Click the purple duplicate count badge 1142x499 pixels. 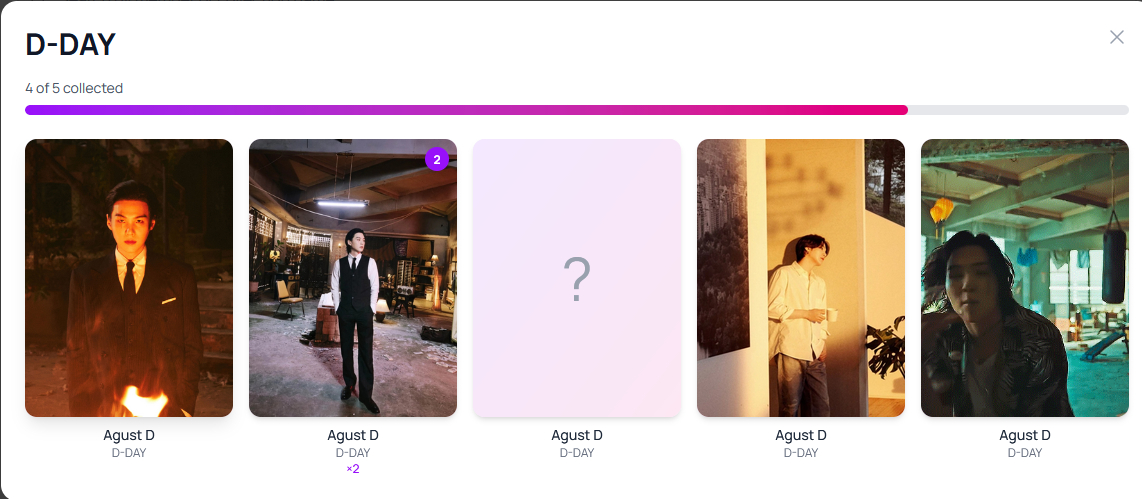pyautogui.click(x=437, y=159)
